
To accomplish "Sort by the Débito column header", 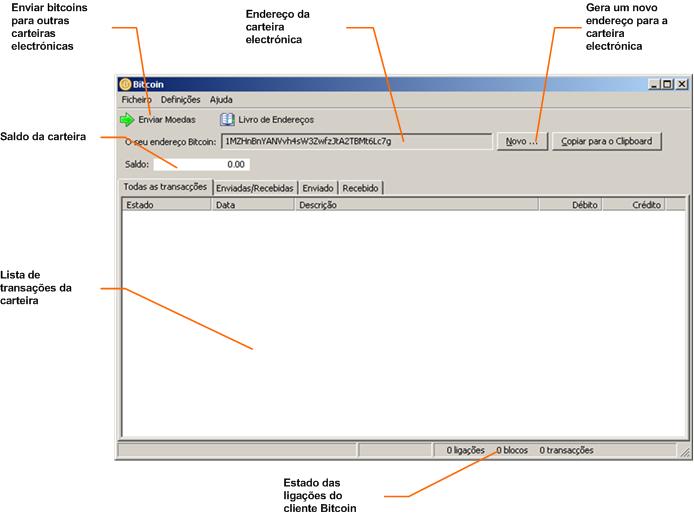I will [x=570, y=205].
